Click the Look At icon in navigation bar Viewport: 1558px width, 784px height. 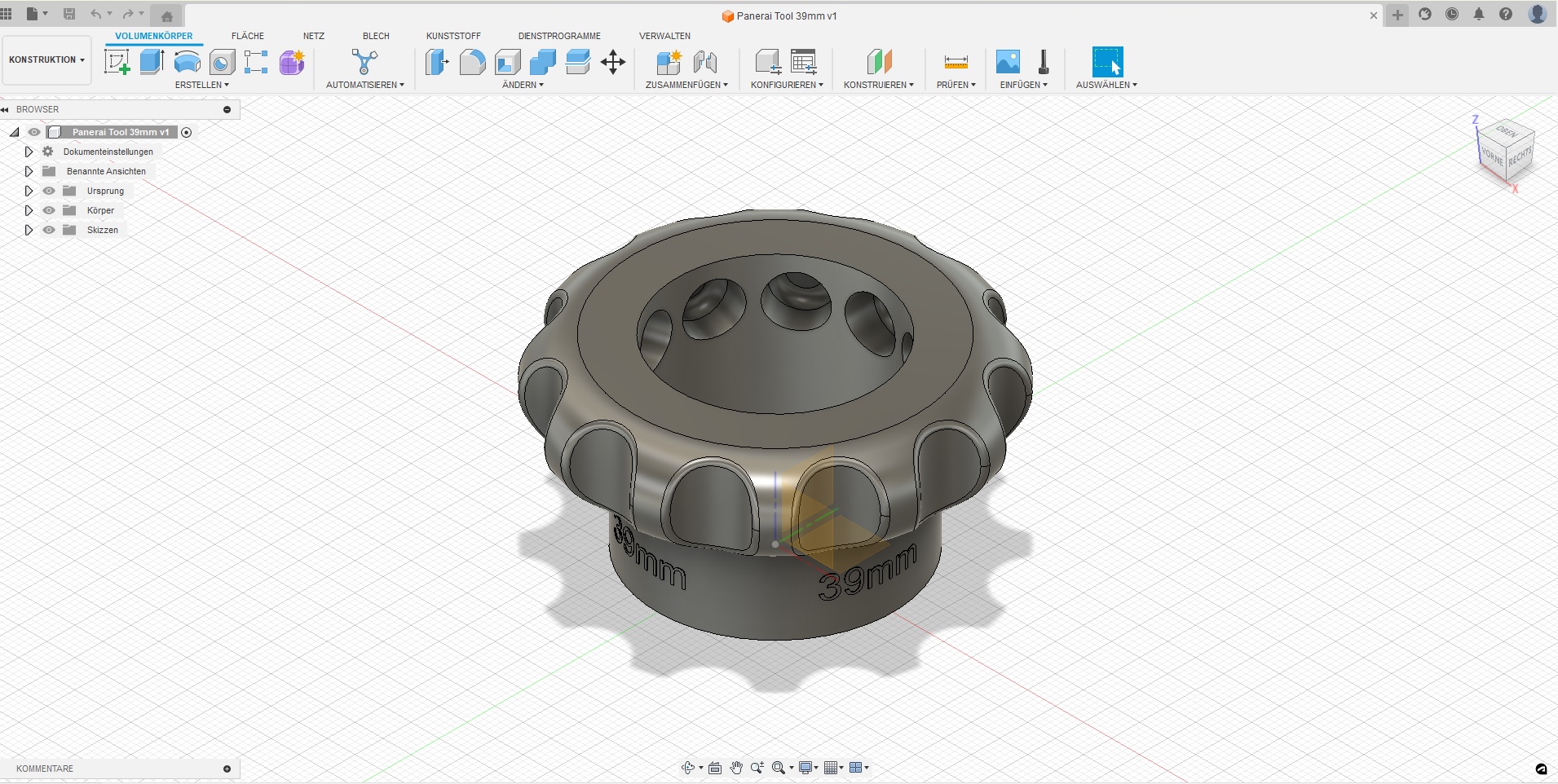point(715,768)
